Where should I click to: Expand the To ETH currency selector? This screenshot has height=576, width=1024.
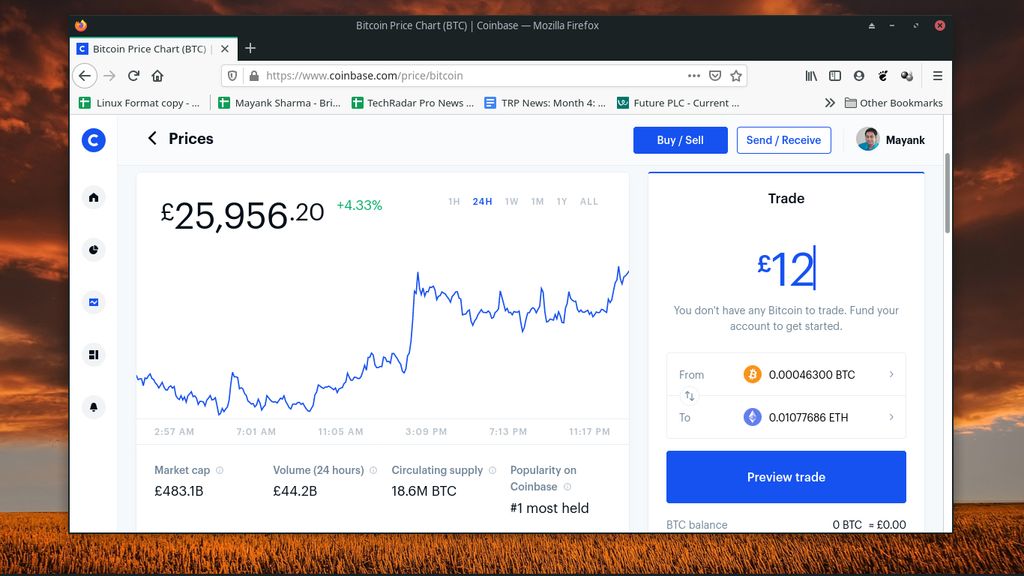pyautogui.click(x=891, y=418)
